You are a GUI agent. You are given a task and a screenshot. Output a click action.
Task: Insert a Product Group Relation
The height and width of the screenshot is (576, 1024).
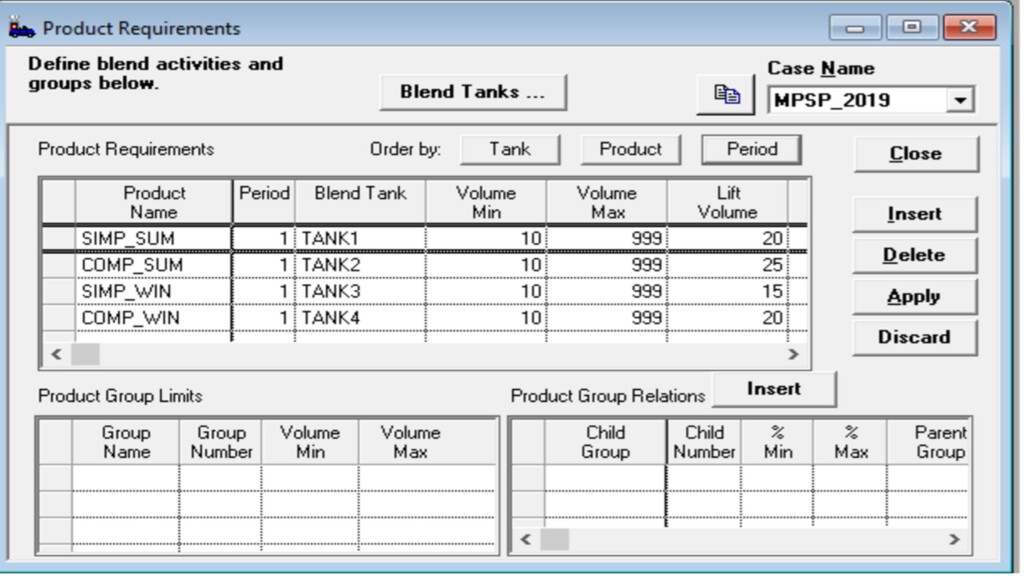pos(773,389)
